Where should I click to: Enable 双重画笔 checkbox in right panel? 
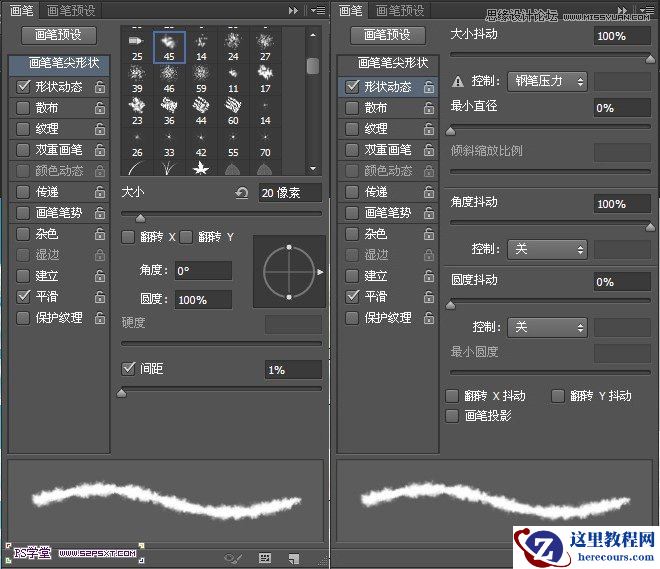352,150
